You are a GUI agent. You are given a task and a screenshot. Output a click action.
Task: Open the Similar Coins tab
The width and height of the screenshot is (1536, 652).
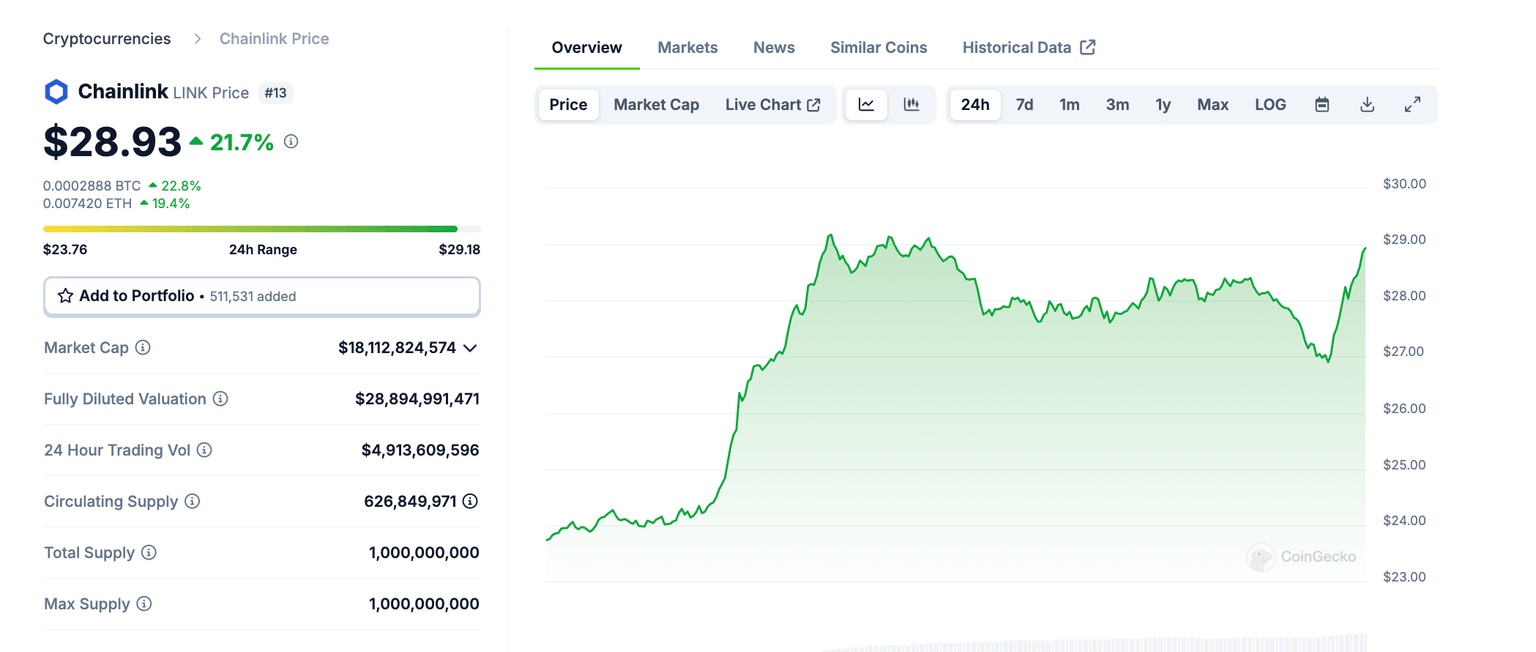[x=878, y=47]
